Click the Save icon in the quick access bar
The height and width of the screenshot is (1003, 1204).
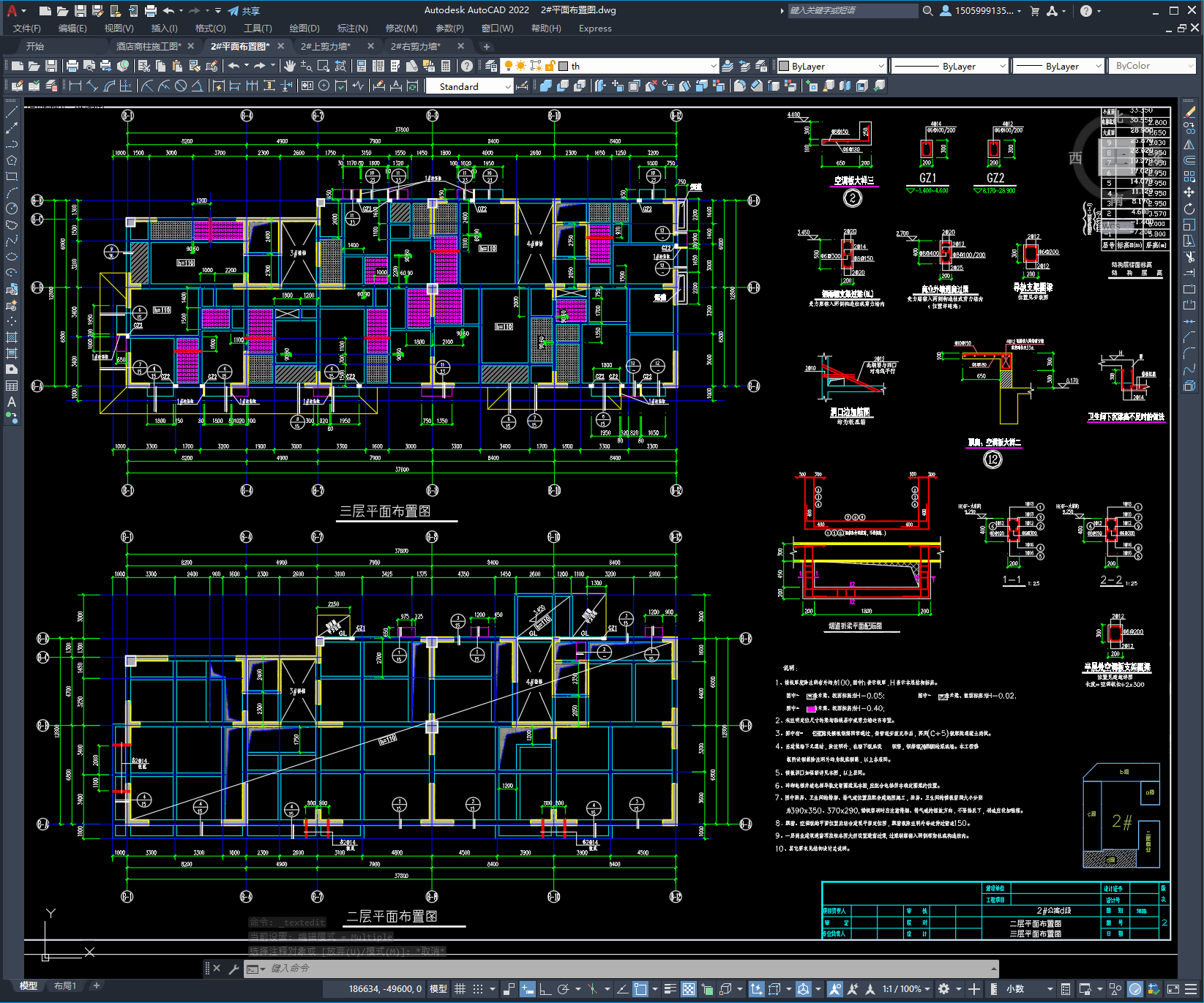coord(81,11)
